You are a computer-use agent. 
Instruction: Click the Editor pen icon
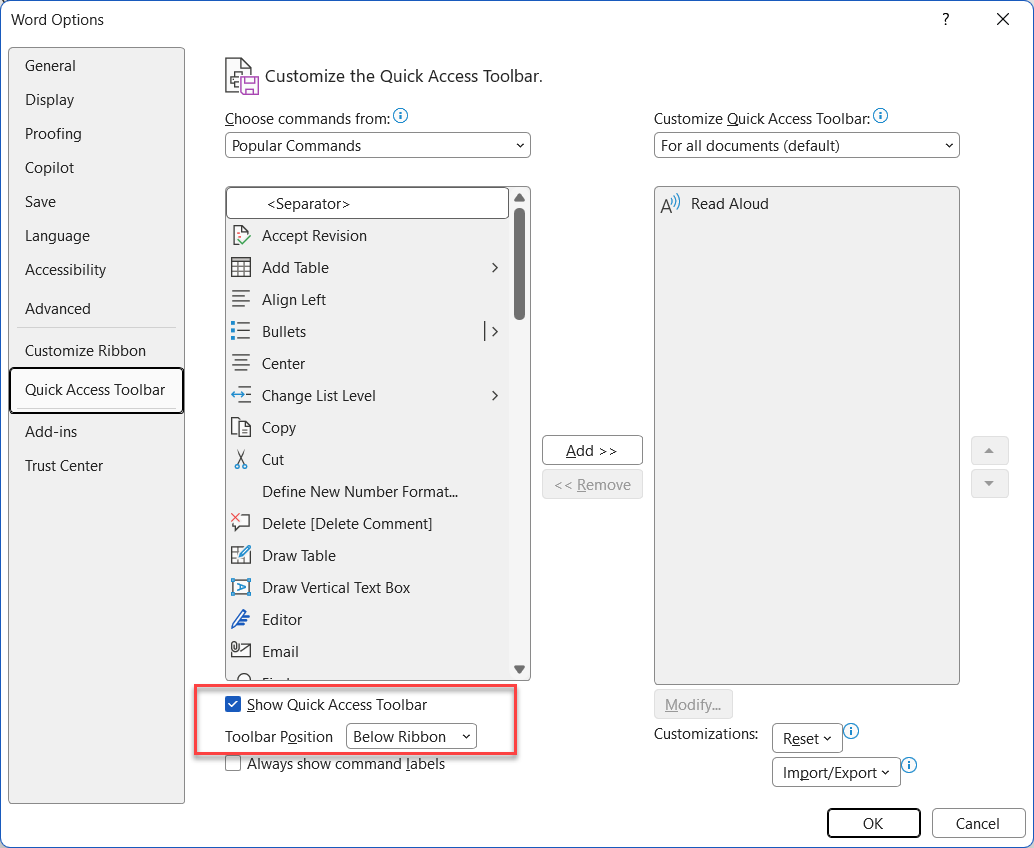click(241, 619)
